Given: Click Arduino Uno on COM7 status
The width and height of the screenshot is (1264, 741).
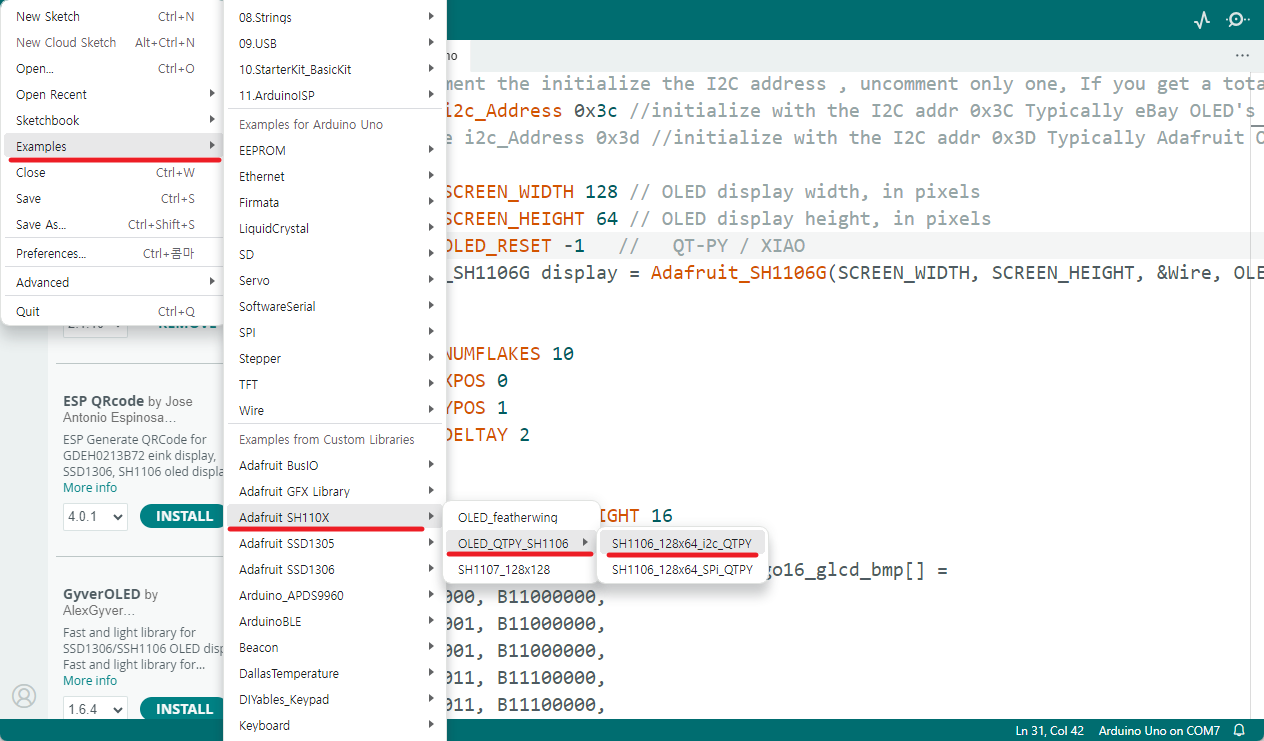Looking at the screenshot, I should (x=1159, y=731).
